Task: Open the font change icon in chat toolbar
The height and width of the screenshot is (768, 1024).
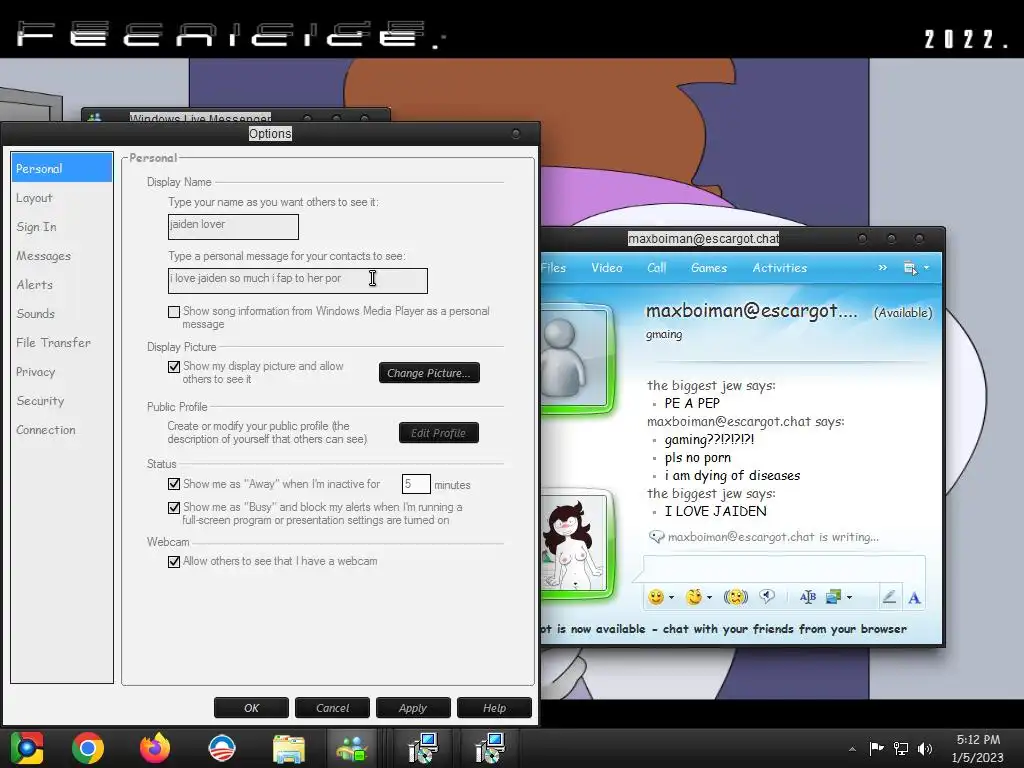Action: tap(808, 597)
